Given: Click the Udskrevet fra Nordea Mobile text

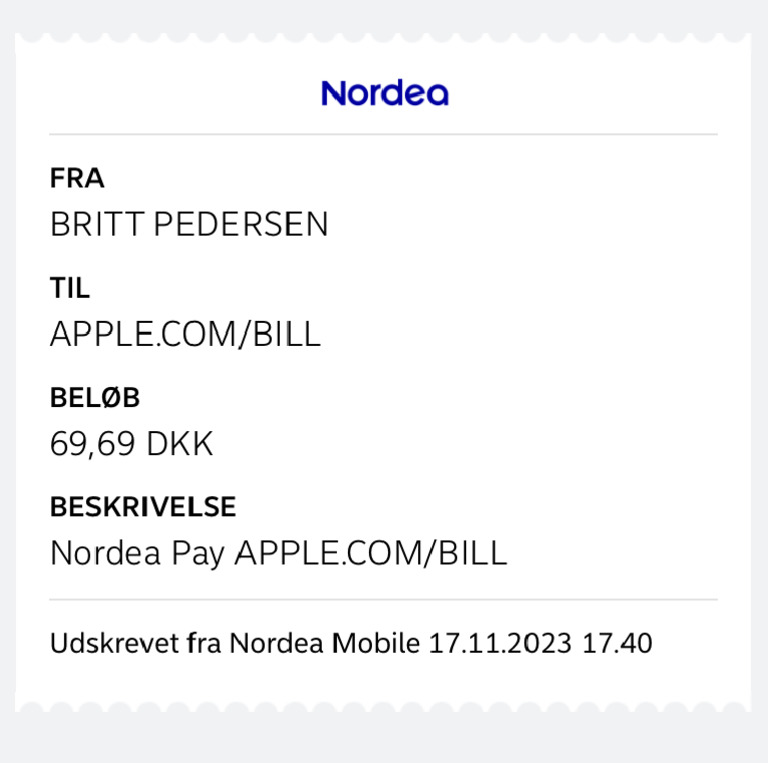Looking at the screenshot, I should 235,643.
